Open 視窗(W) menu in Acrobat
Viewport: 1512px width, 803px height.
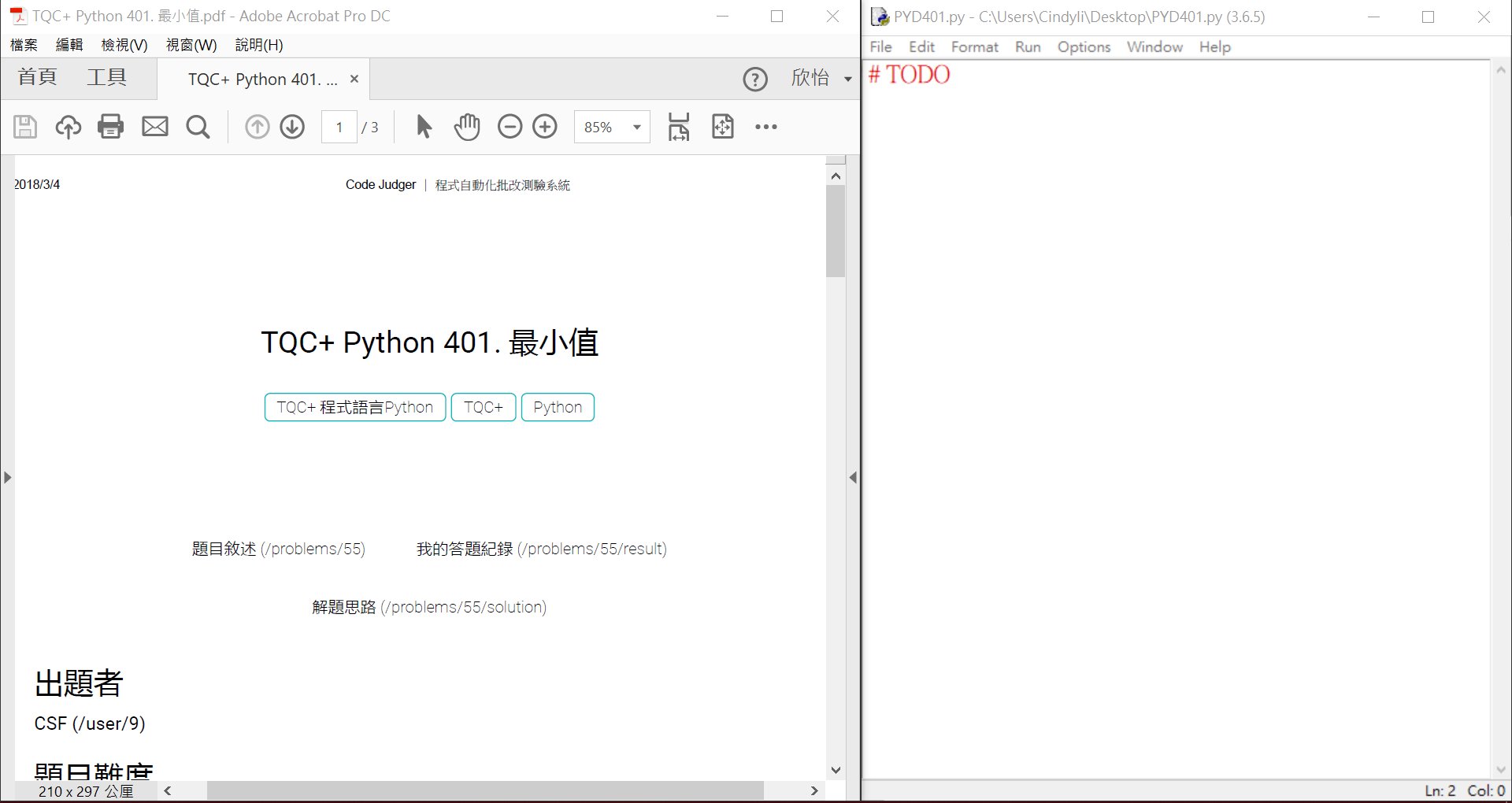(x=191, y=45)
